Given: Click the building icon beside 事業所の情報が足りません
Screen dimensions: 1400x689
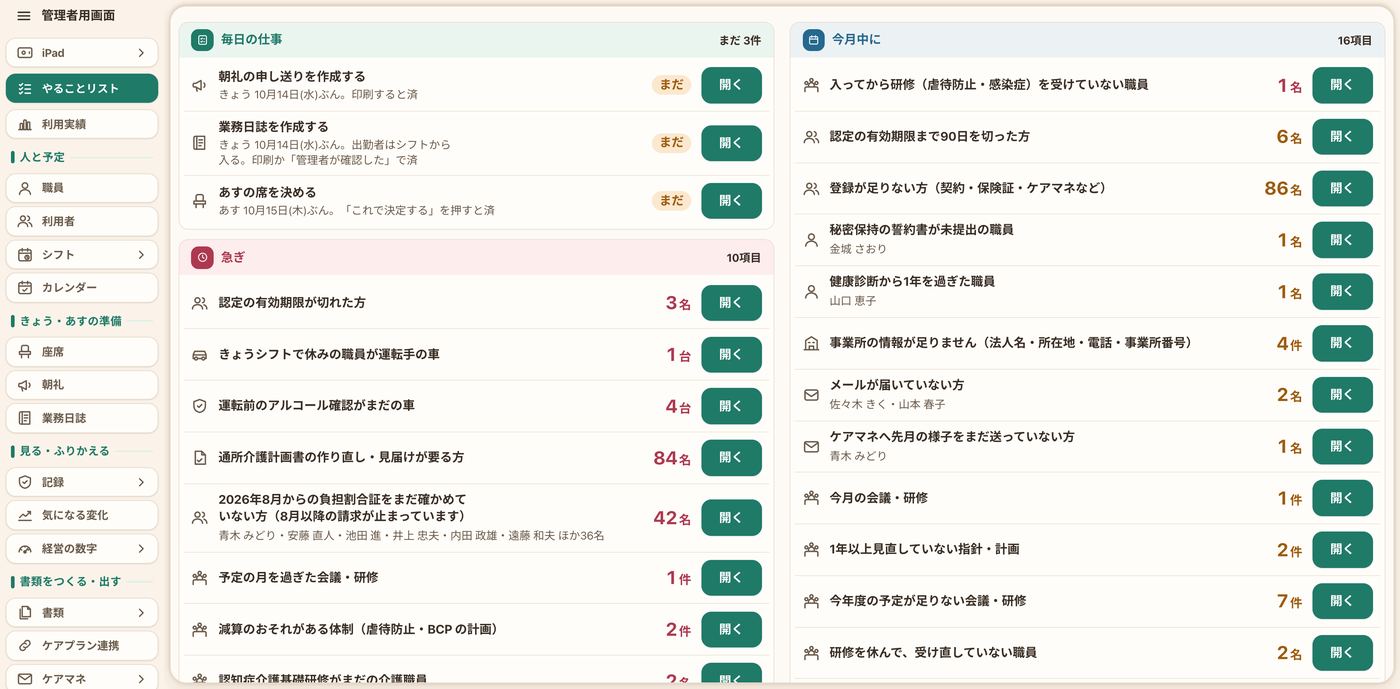Looking at the screenshot, I should 811,344.
